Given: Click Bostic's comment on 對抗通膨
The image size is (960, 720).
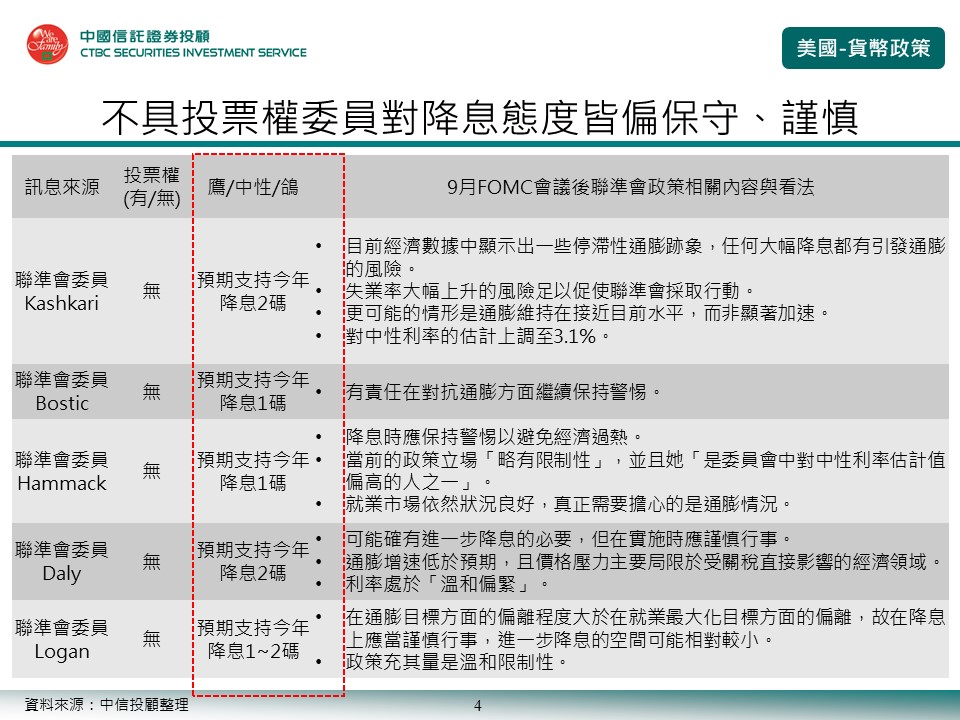Looking at the screenshot, I should point(503,392).
